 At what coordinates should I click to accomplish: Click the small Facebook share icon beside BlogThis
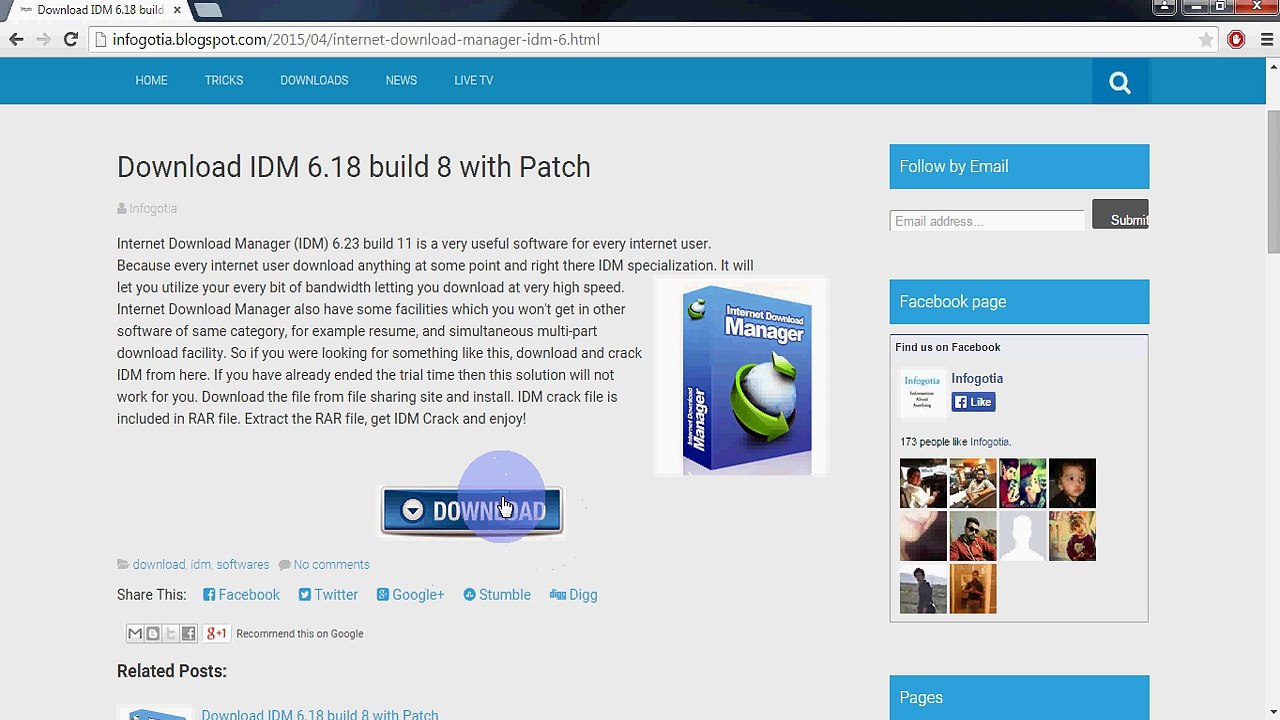(x=189, y=633)
